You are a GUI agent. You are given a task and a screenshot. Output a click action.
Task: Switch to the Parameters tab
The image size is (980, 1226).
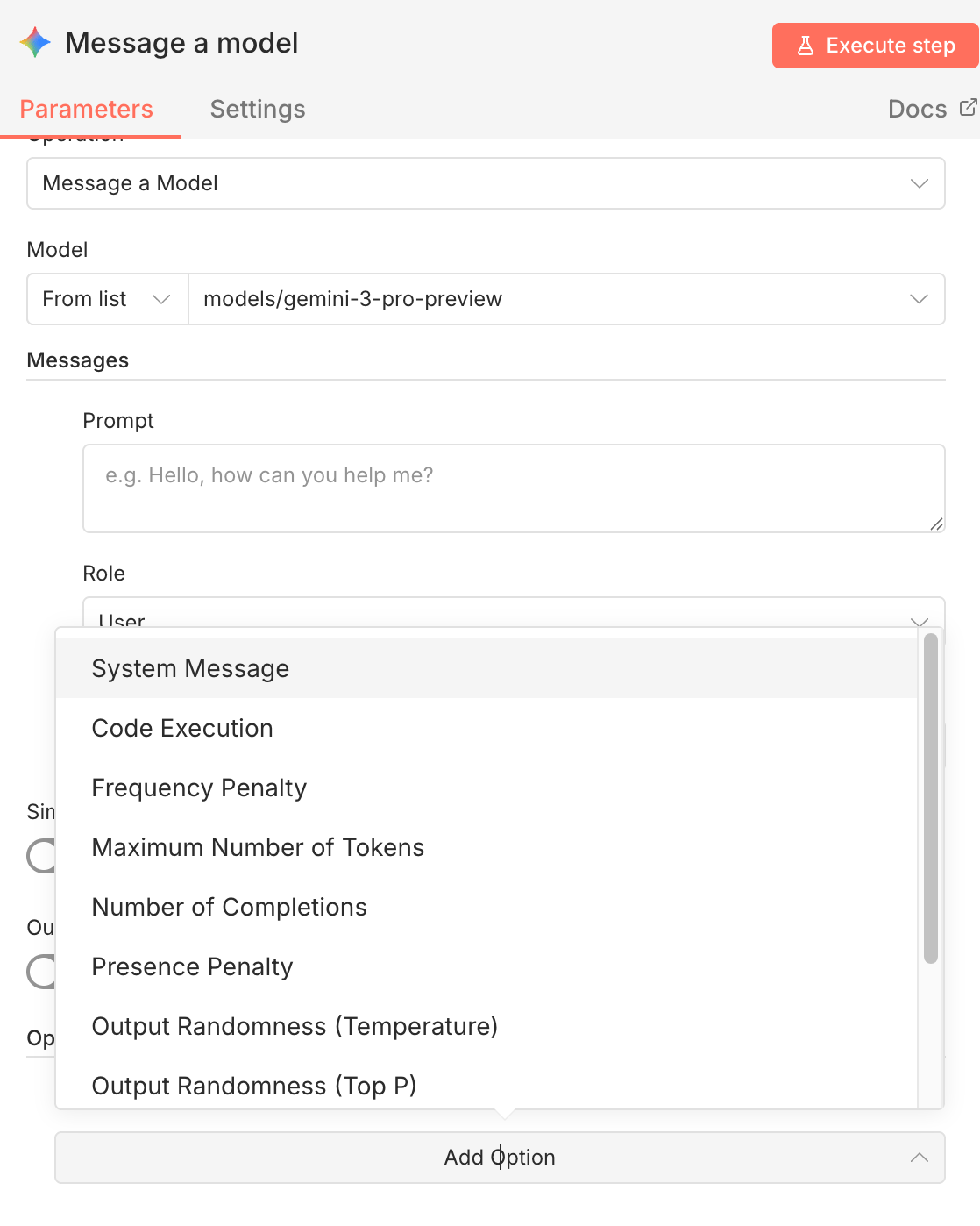pos(86,109)
